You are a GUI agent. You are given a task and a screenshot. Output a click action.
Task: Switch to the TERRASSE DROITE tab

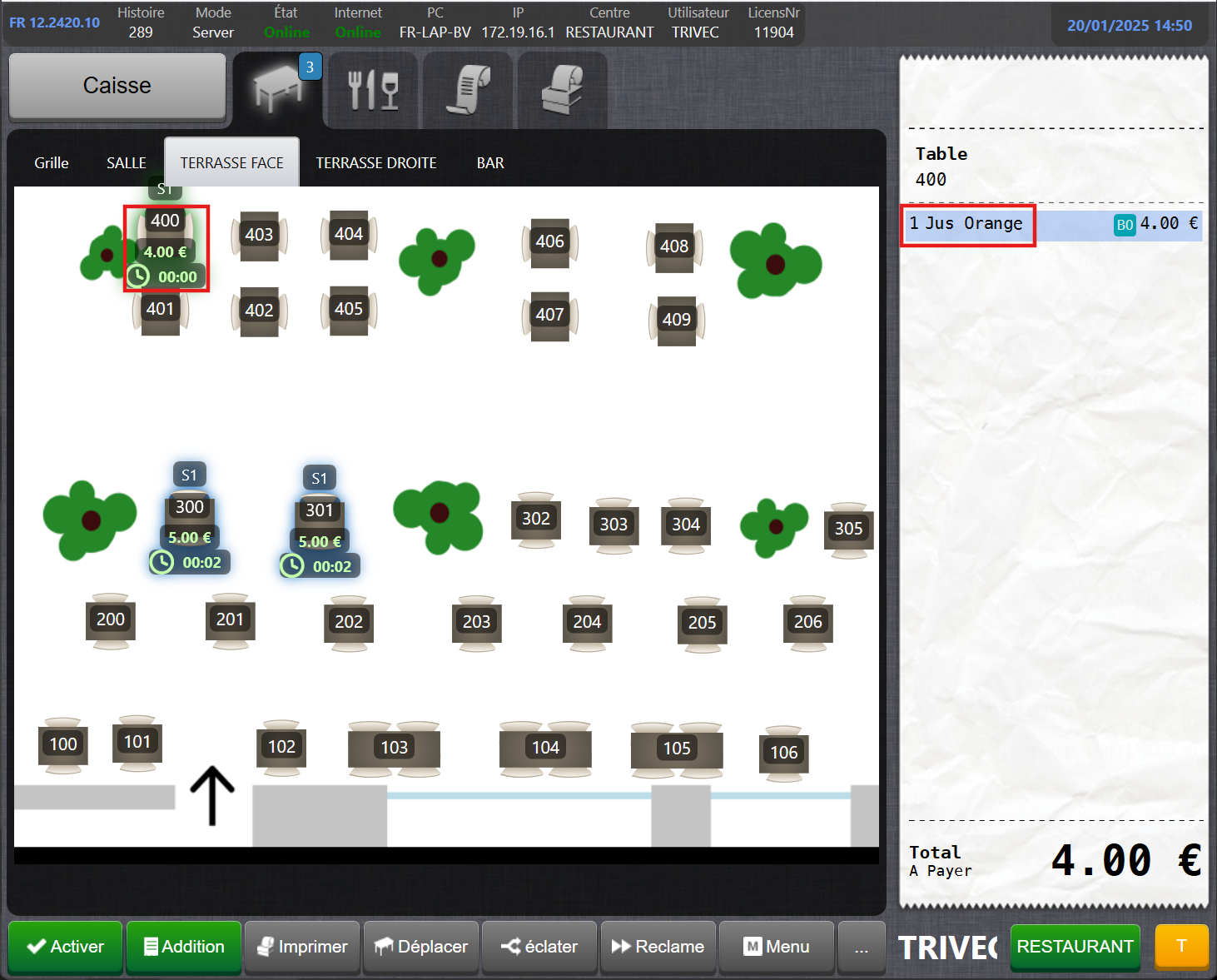(376, 163)
